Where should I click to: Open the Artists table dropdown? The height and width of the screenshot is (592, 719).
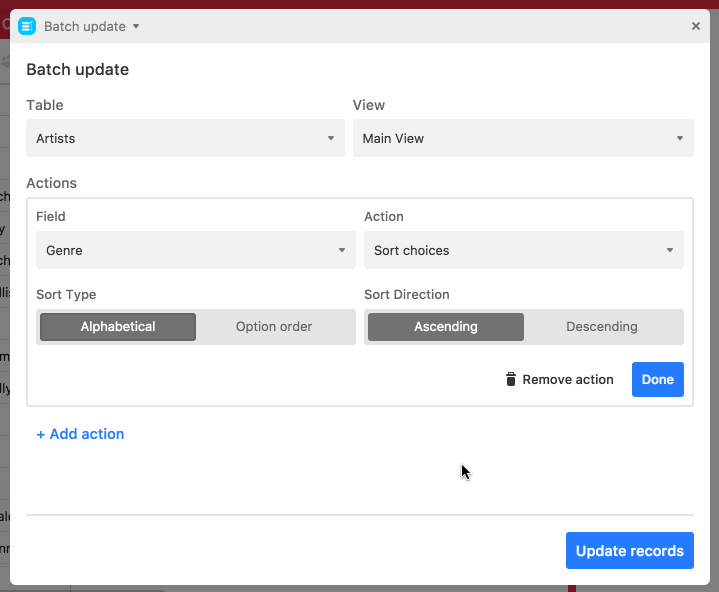(x=185, y=138)
